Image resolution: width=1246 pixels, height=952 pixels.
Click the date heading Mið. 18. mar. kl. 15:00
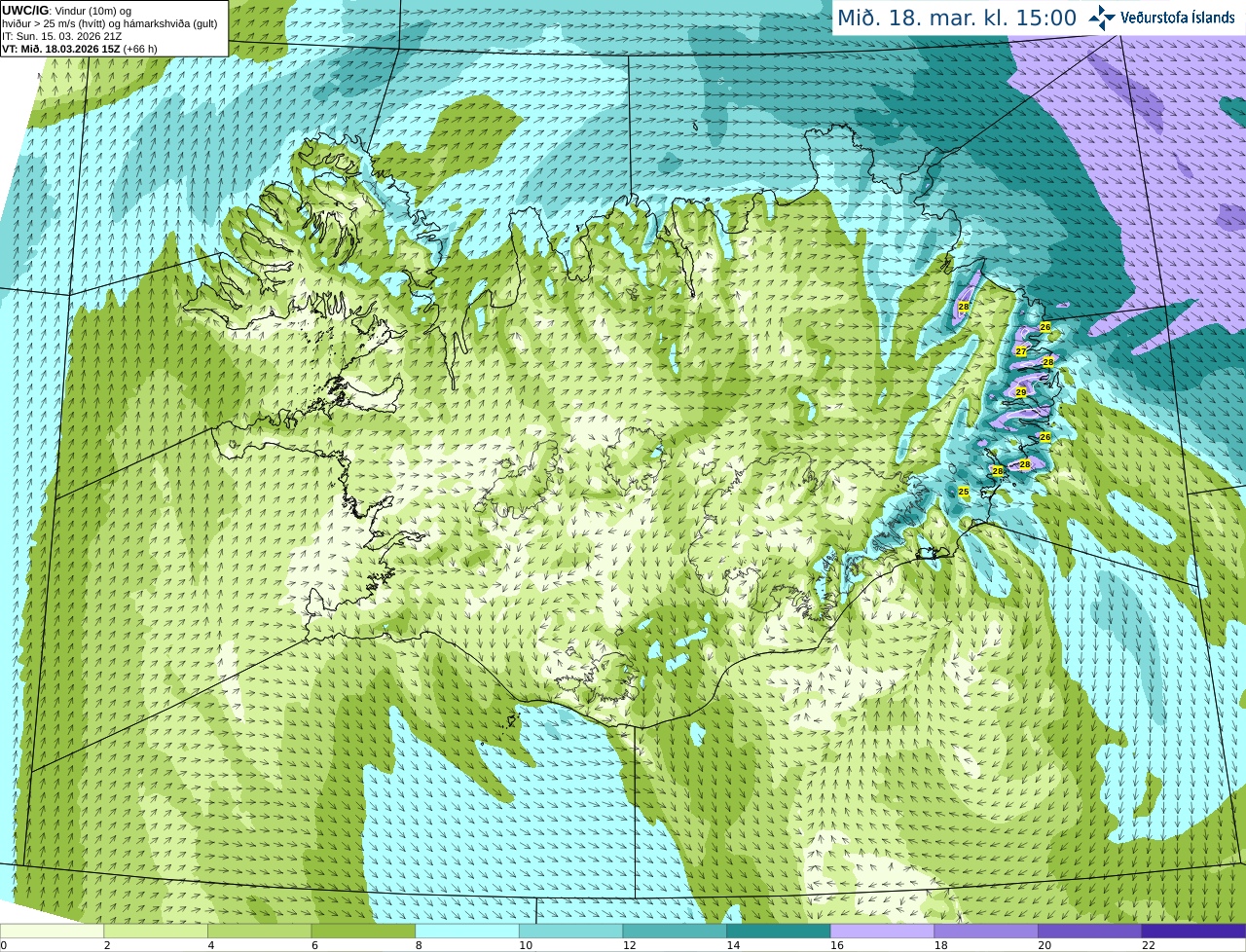957,18
